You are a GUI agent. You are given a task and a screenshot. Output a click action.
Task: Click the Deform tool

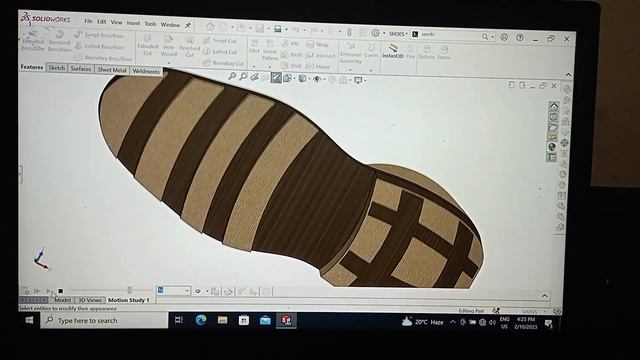(427, 52)
